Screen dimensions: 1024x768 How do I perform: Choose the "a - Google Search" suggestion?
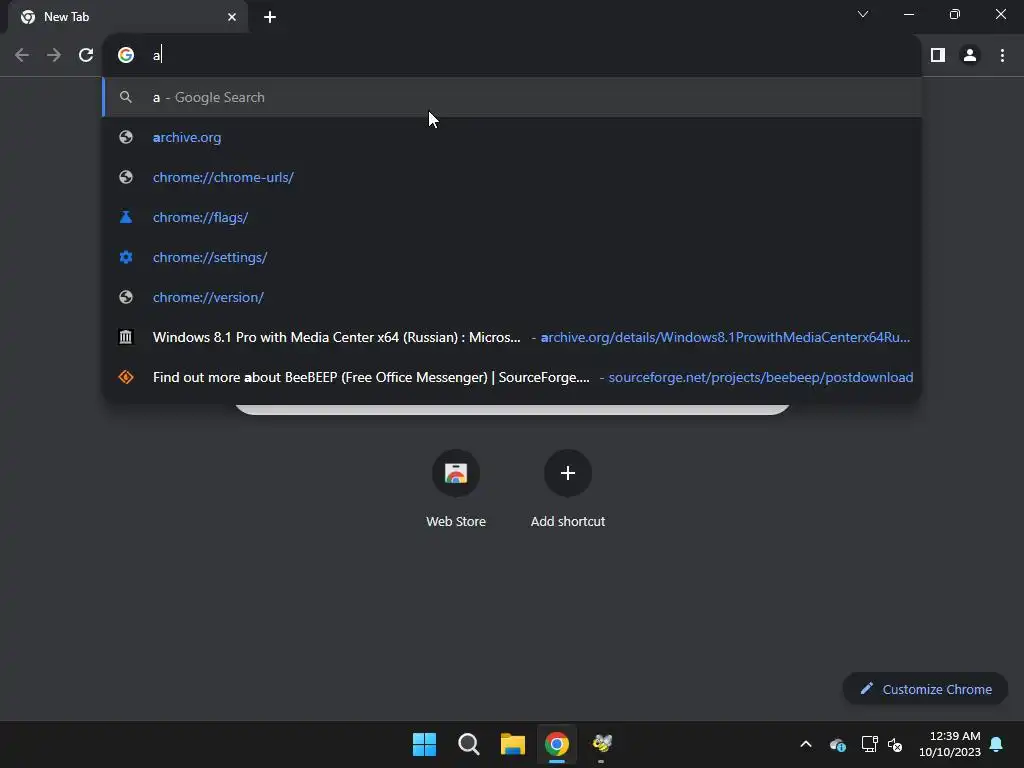pos(512,97)
